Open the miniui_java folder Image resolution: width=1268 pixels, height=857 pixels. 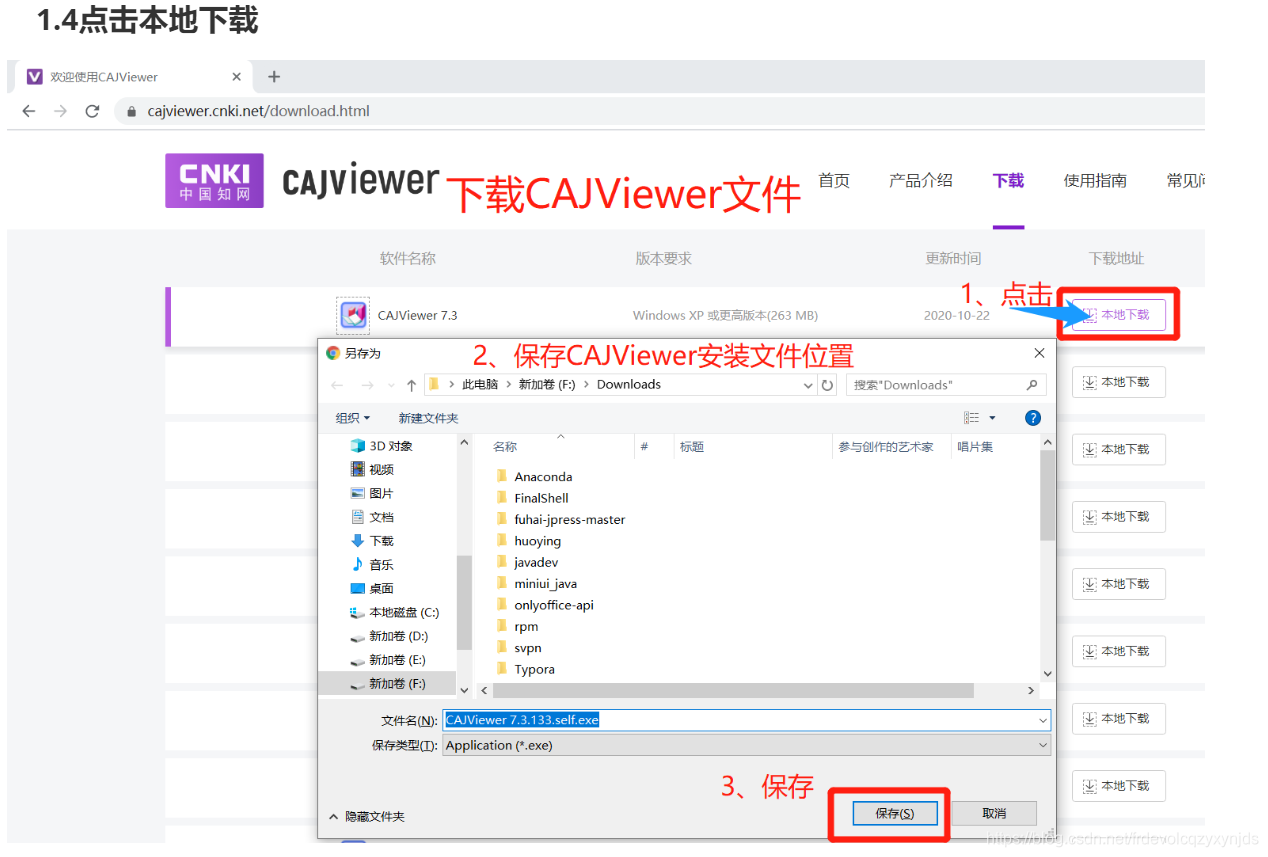536,584
